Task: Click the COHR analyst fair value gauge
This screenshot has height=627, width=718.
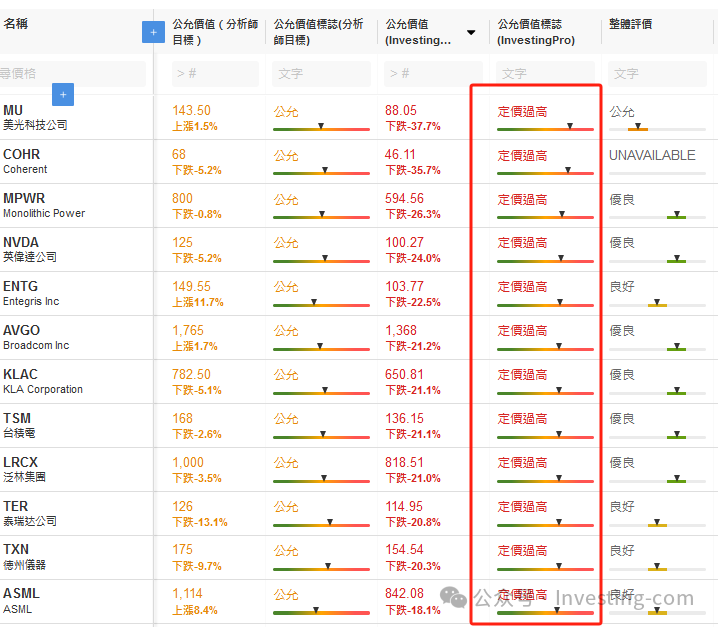Action: (x=321, y=172)
